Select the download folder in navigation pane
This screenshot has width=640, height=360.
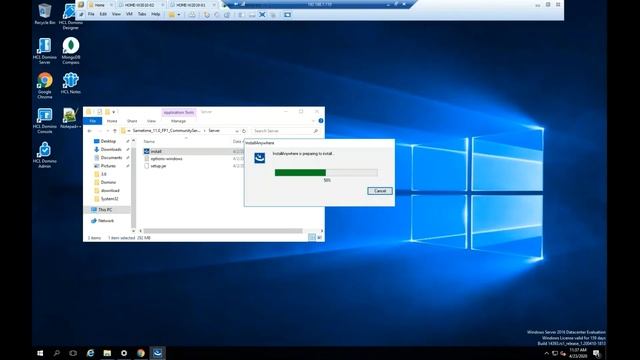[110, 191]
